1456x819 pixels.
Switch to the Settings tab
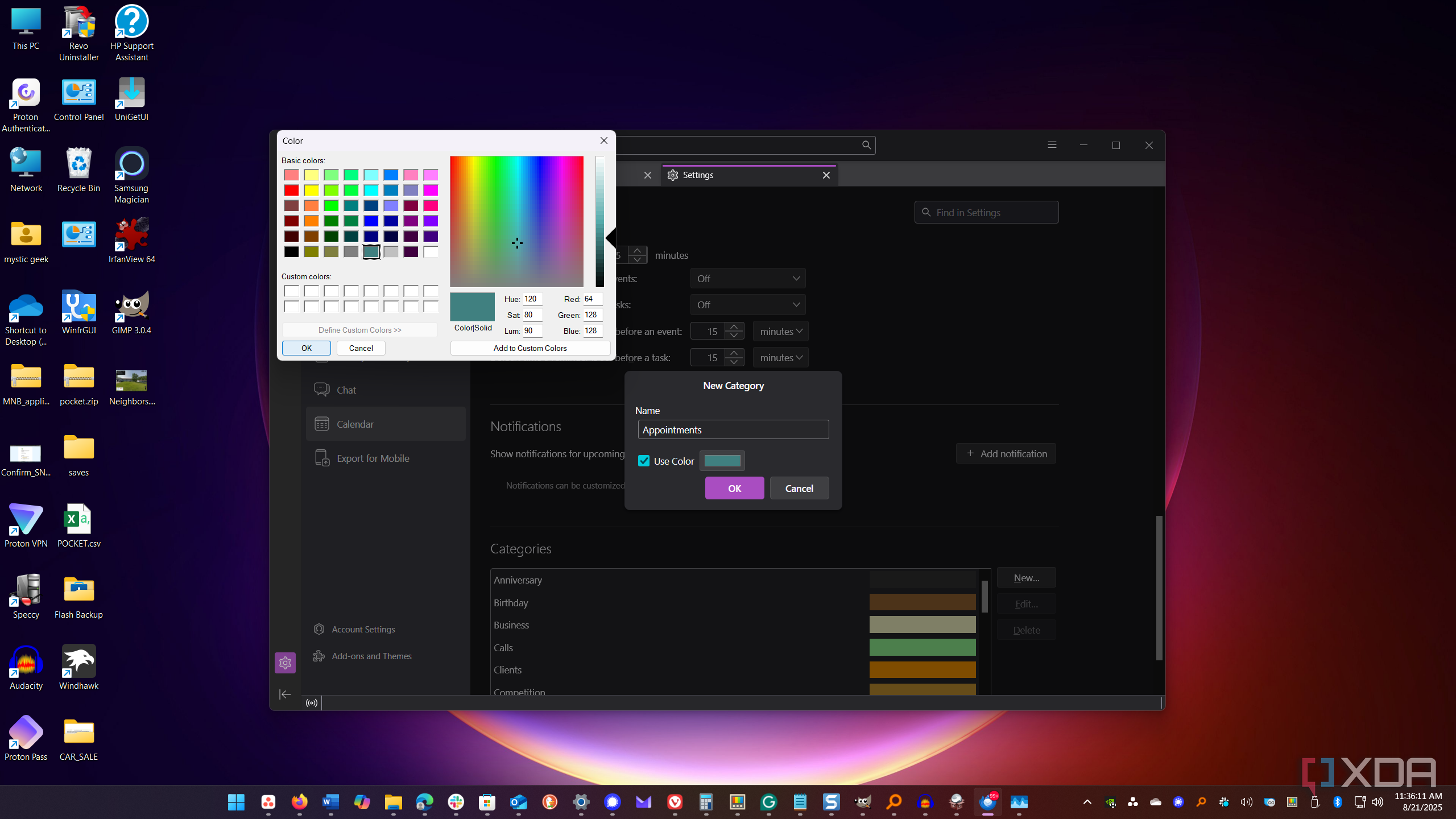[750, 175]
